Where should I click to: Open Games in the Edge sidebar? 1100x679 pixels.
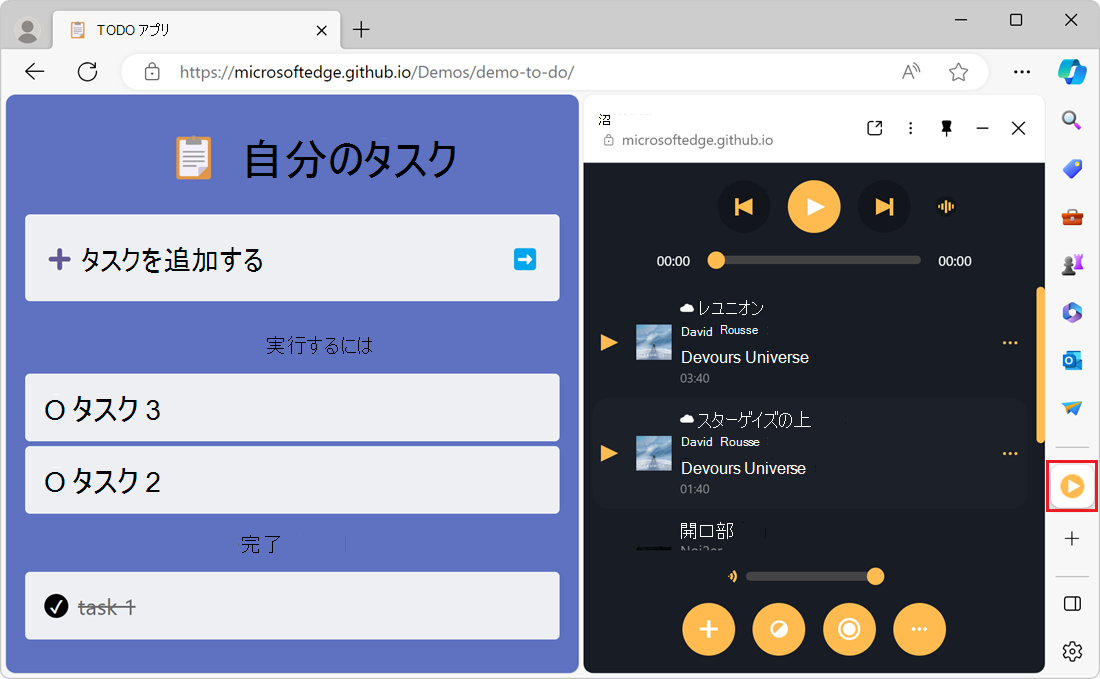pyautogui.click(x=1072, y=264)
